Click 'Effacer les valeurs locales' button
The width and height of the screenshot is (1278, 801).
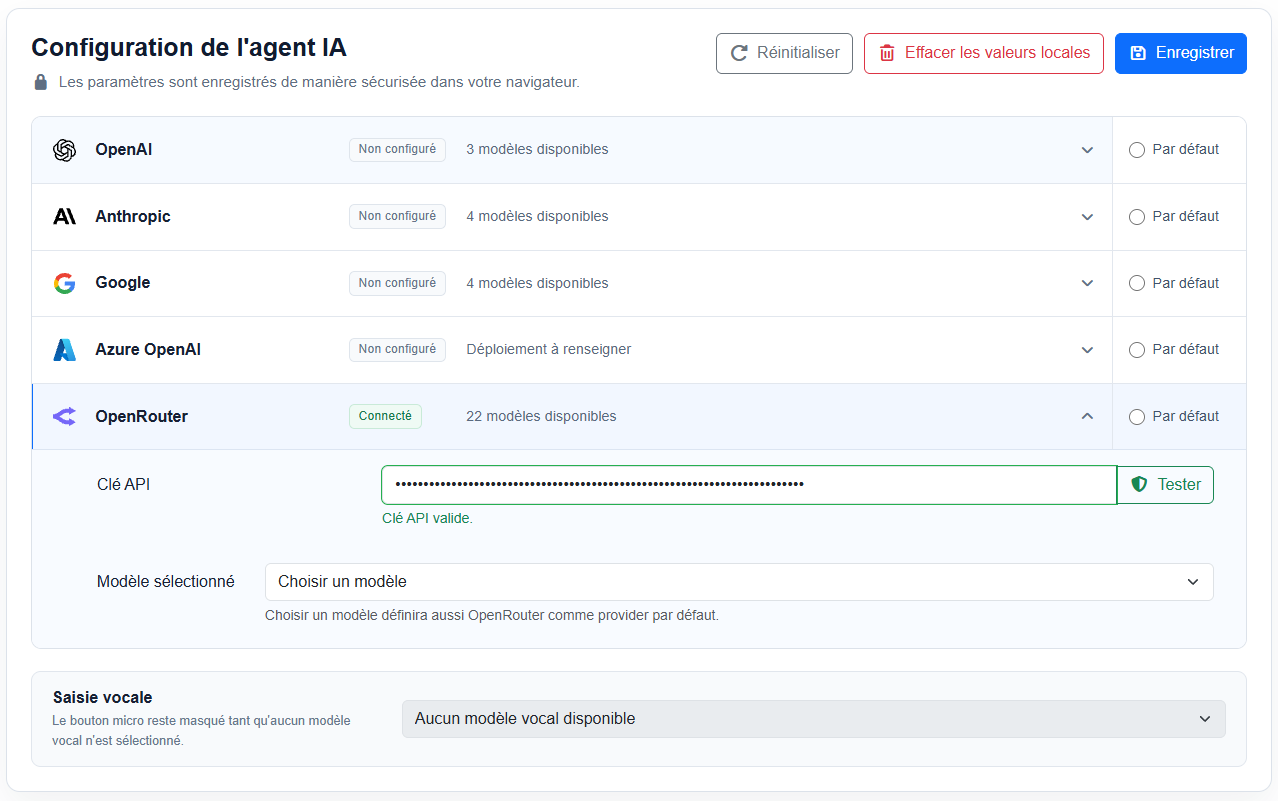coord(984,53)
